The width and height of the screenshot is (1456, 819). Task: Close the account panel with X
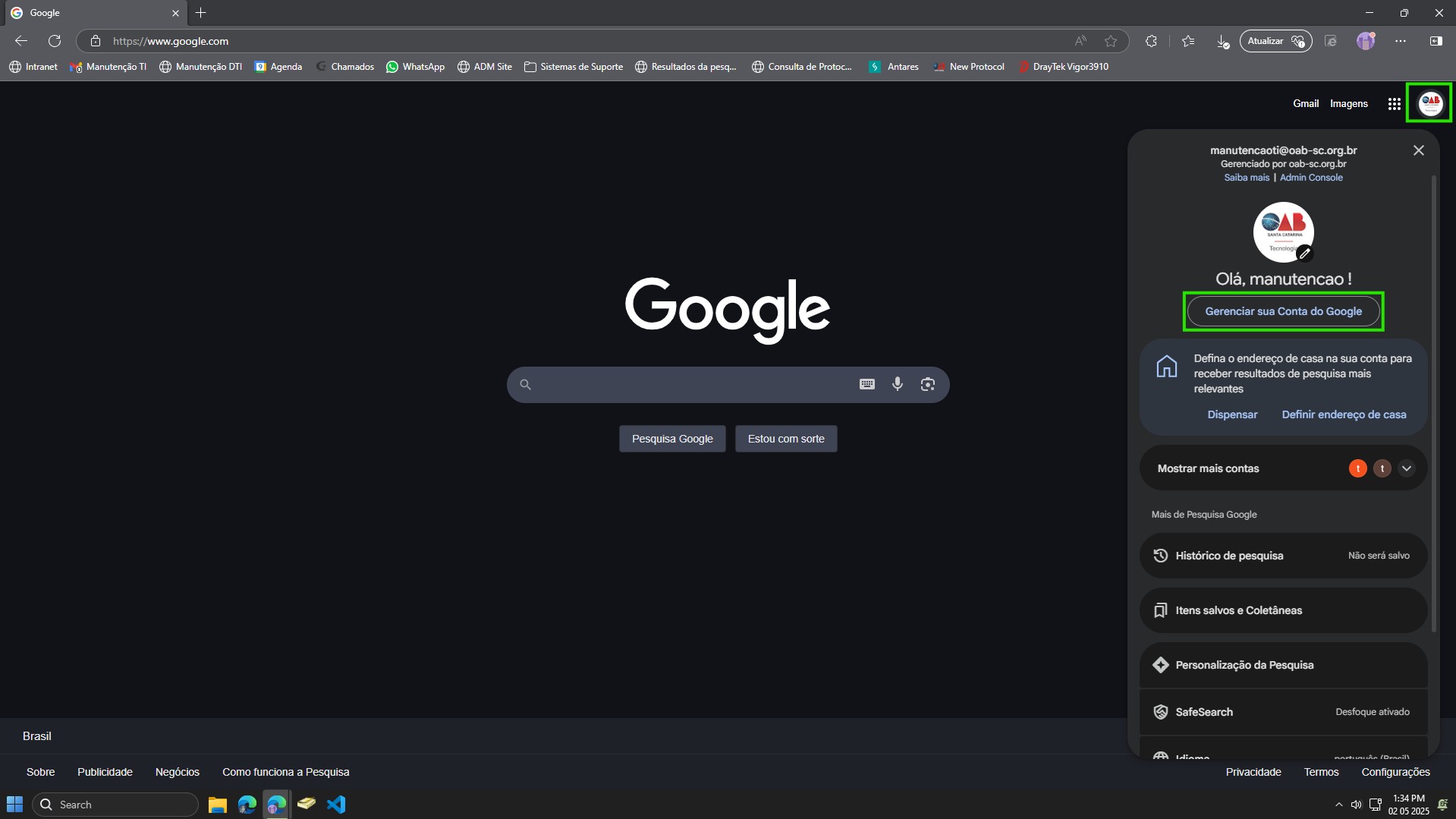(x=1419, y=150)
